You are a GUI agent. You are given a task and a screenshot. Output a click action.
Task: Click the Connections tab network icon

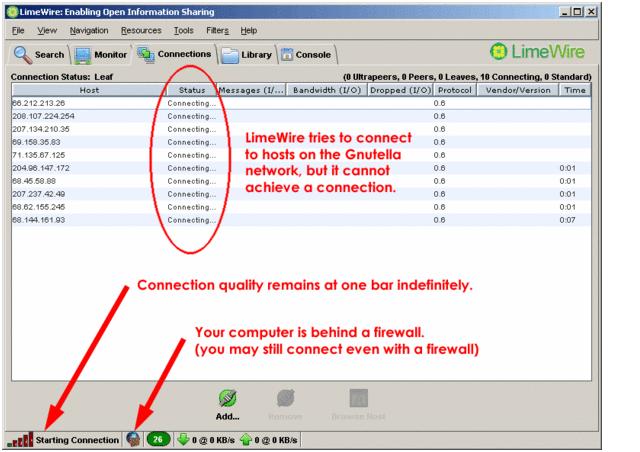click(x=146, y=55)
